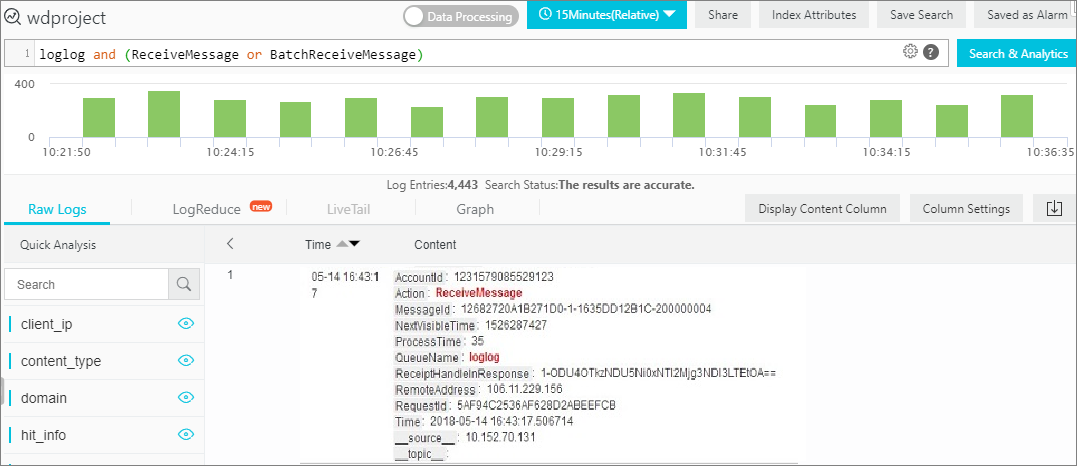Click the Share button
1077x466 pixels.
(x=723, y=14)
